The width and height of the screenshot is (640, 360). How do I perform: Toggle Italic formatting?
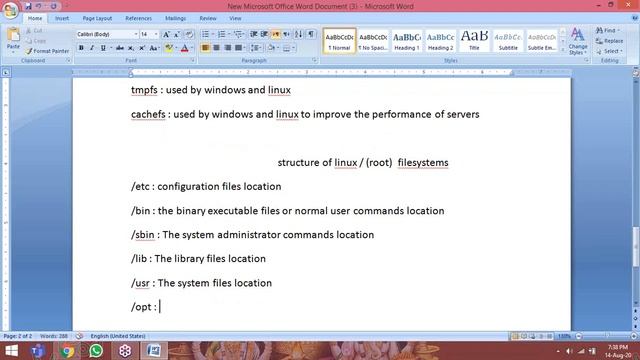click(x=92, y=48)
